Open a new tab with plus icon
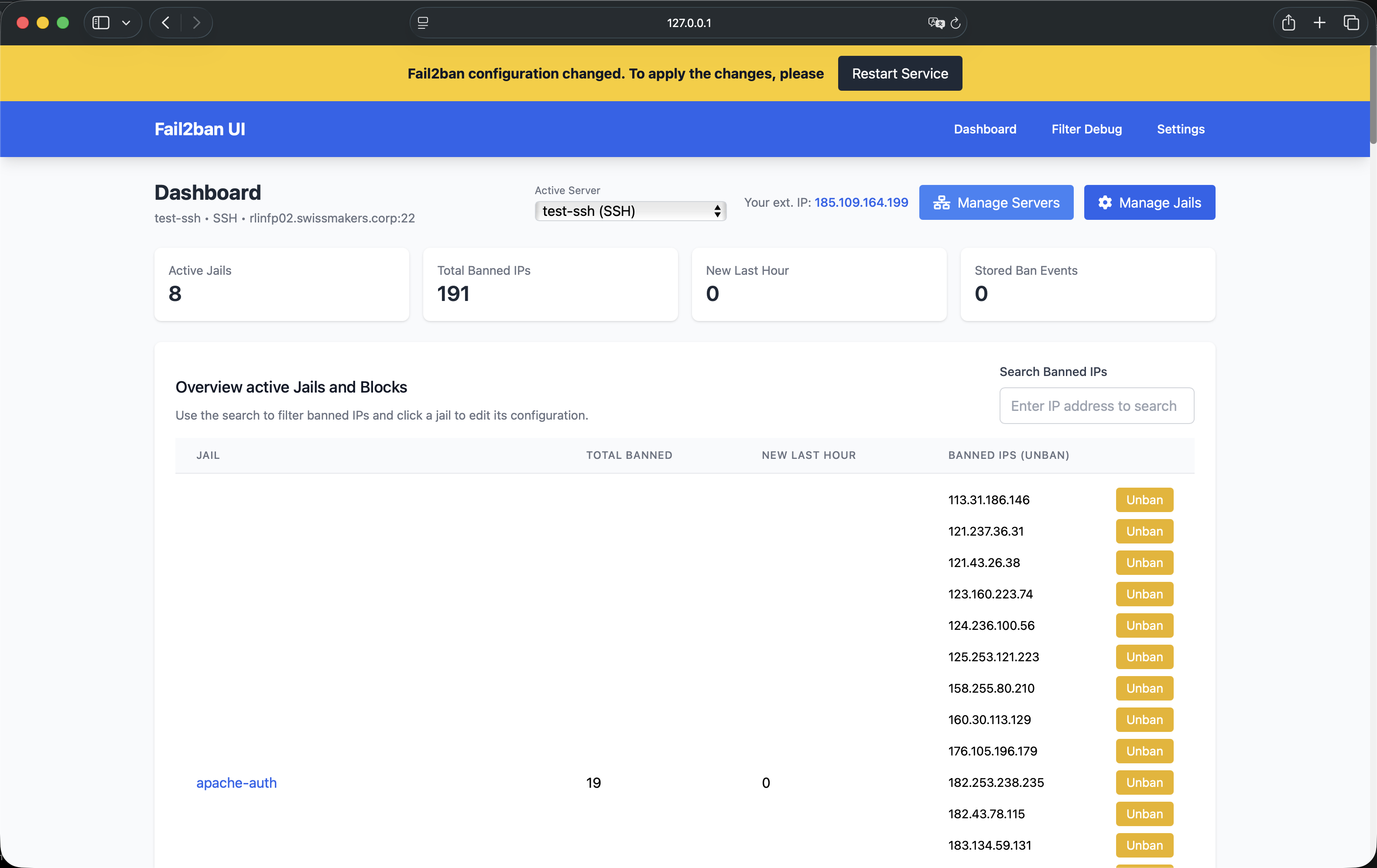1377x868 pixels. click(x=1319, y=23)
